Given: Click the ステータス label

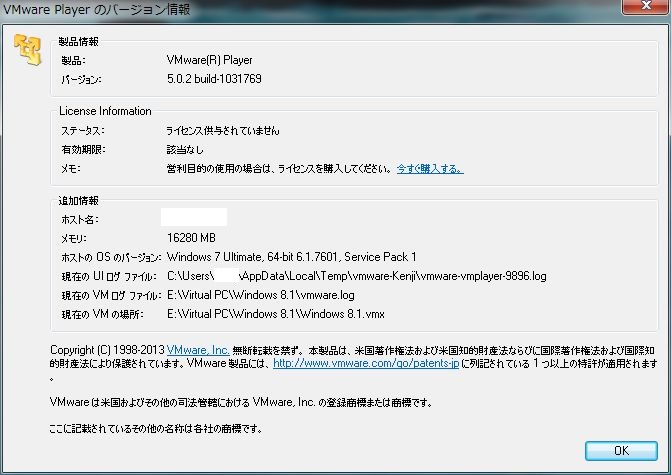Looking at the screenshot, I should click(83, 131).
